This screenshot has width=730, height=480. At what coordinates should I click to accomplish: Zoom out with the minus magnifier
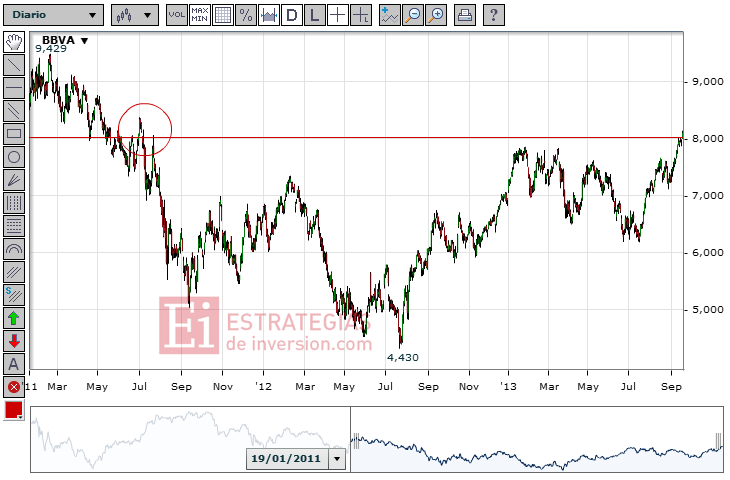(413, 15)
